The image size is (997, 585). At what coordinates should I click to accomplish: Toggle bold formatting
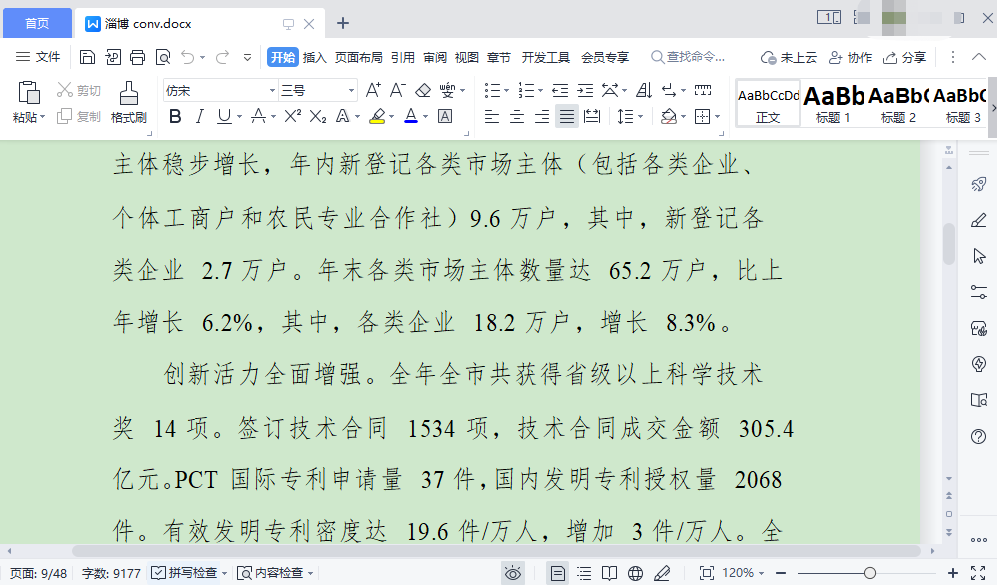[x=175, y=116]
